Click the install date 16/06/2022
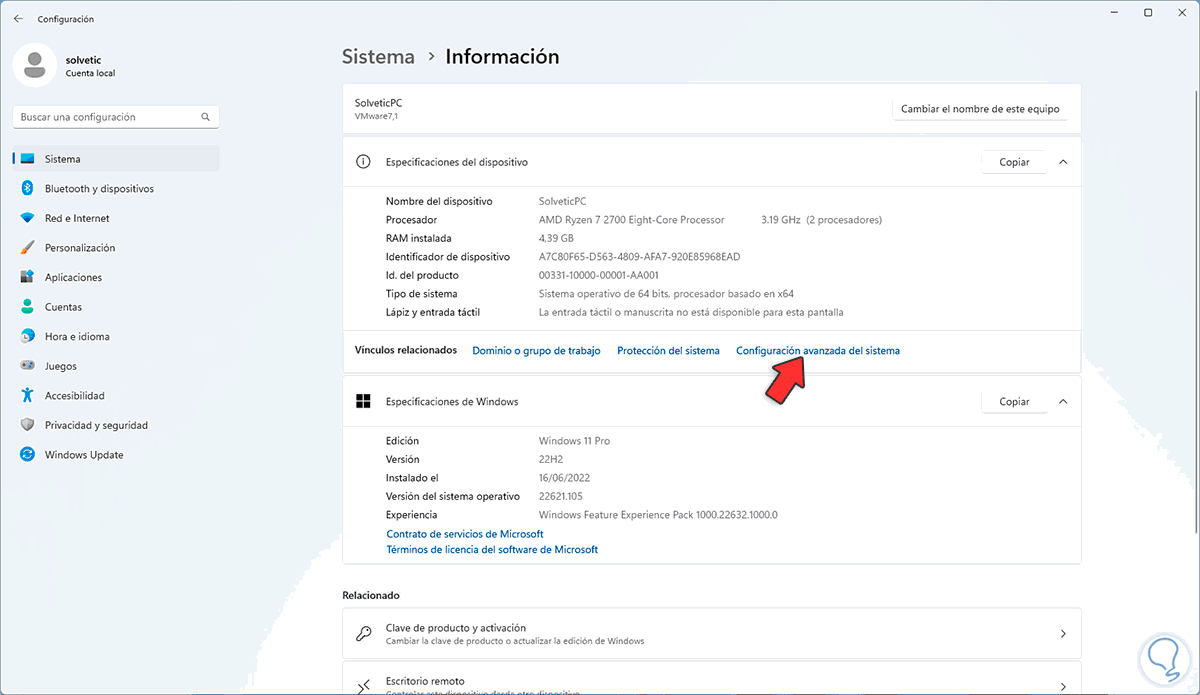 click(x=566, y=478)
